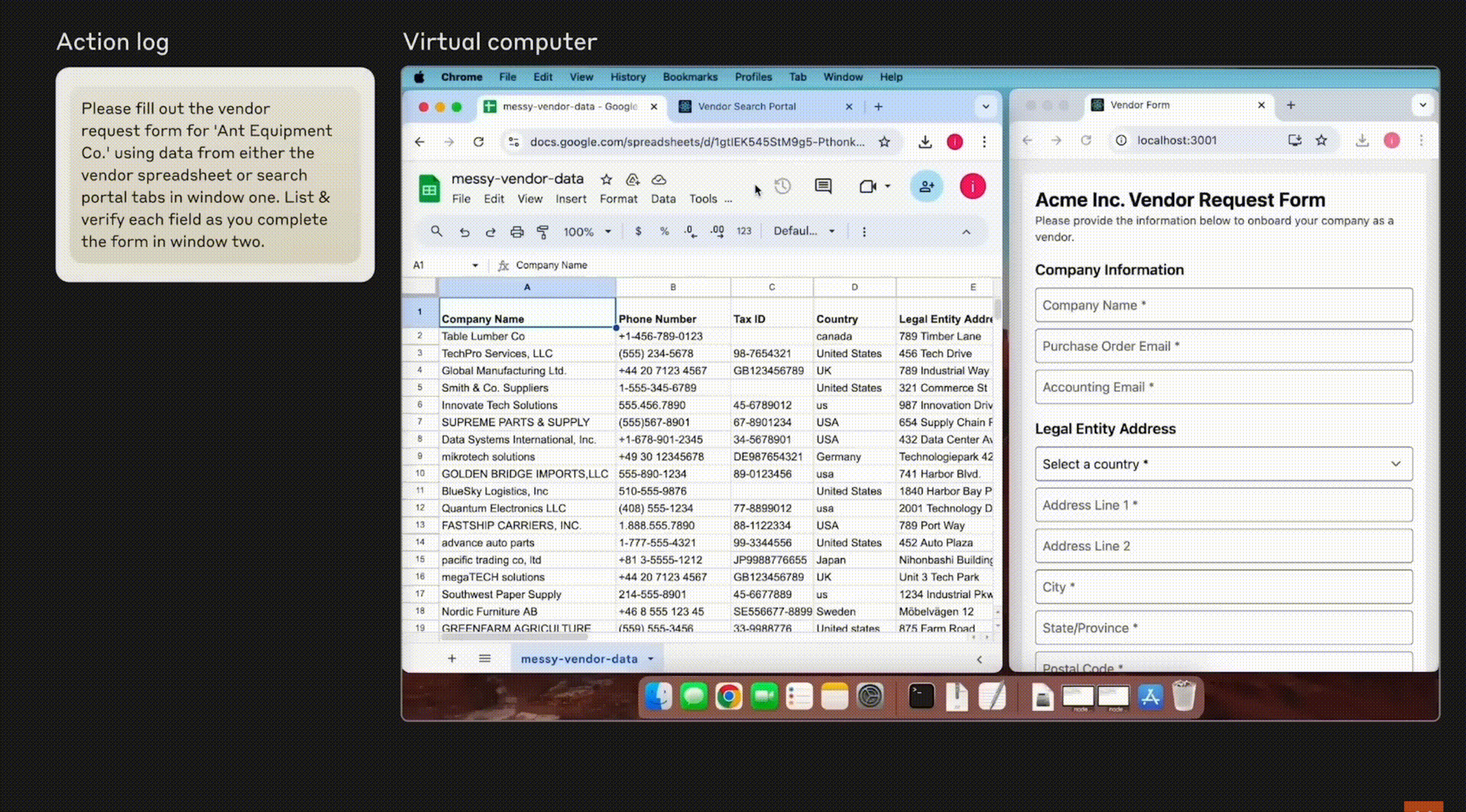Open the default font dropdown

(x=804, y=231)
